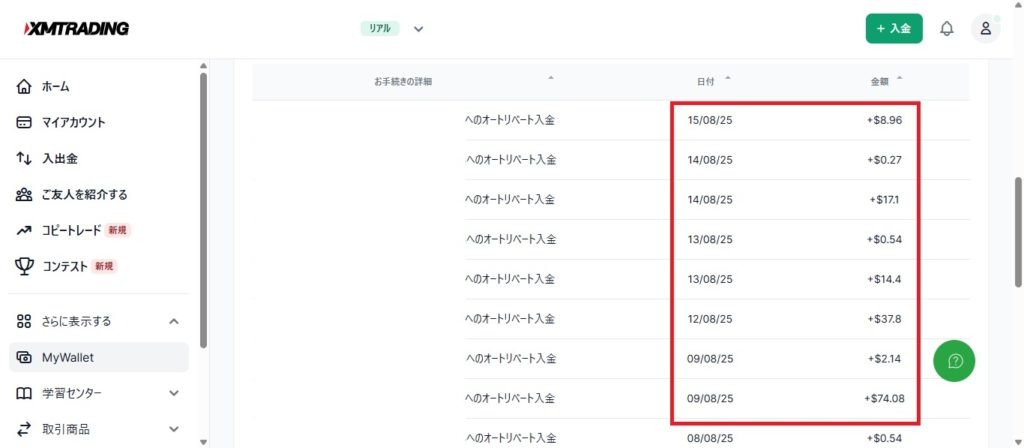Expand the 取引商品 submenu

click(x=173, y=429)
